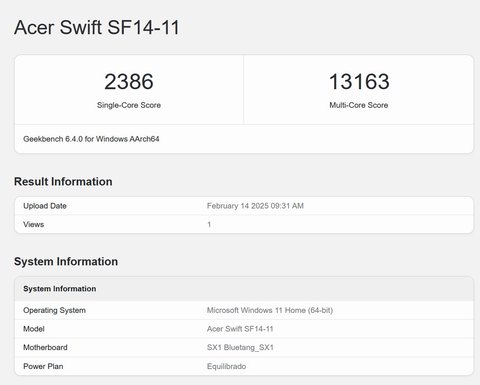Click the Operating System label
Image resolution: width=480 pixels, height=385 pixels.
tap(54, 310)
